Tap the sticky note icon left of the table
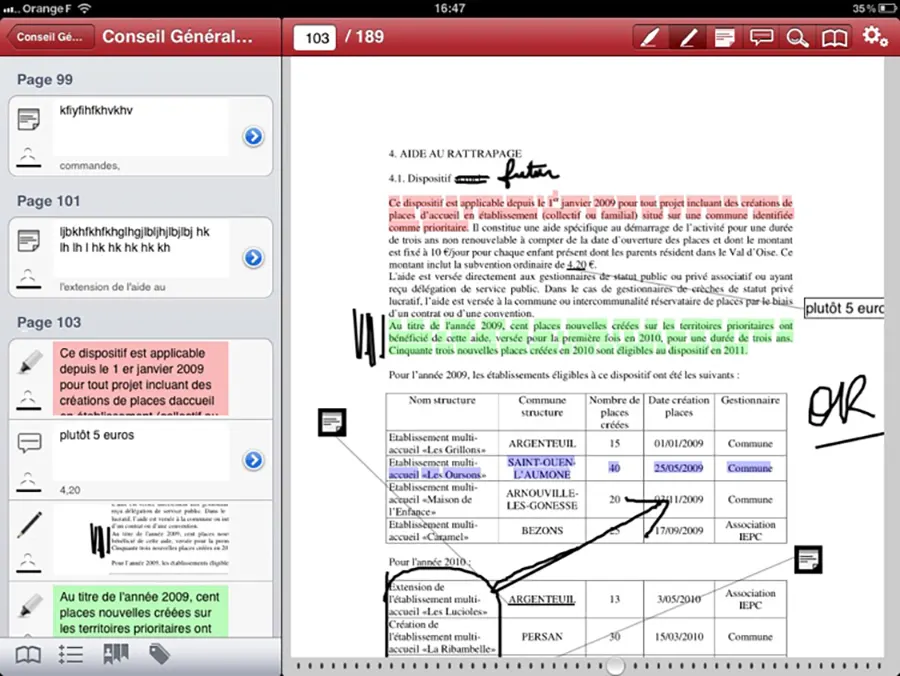The height and width of the screenshot is (676, 900). (x=332, y=422)
